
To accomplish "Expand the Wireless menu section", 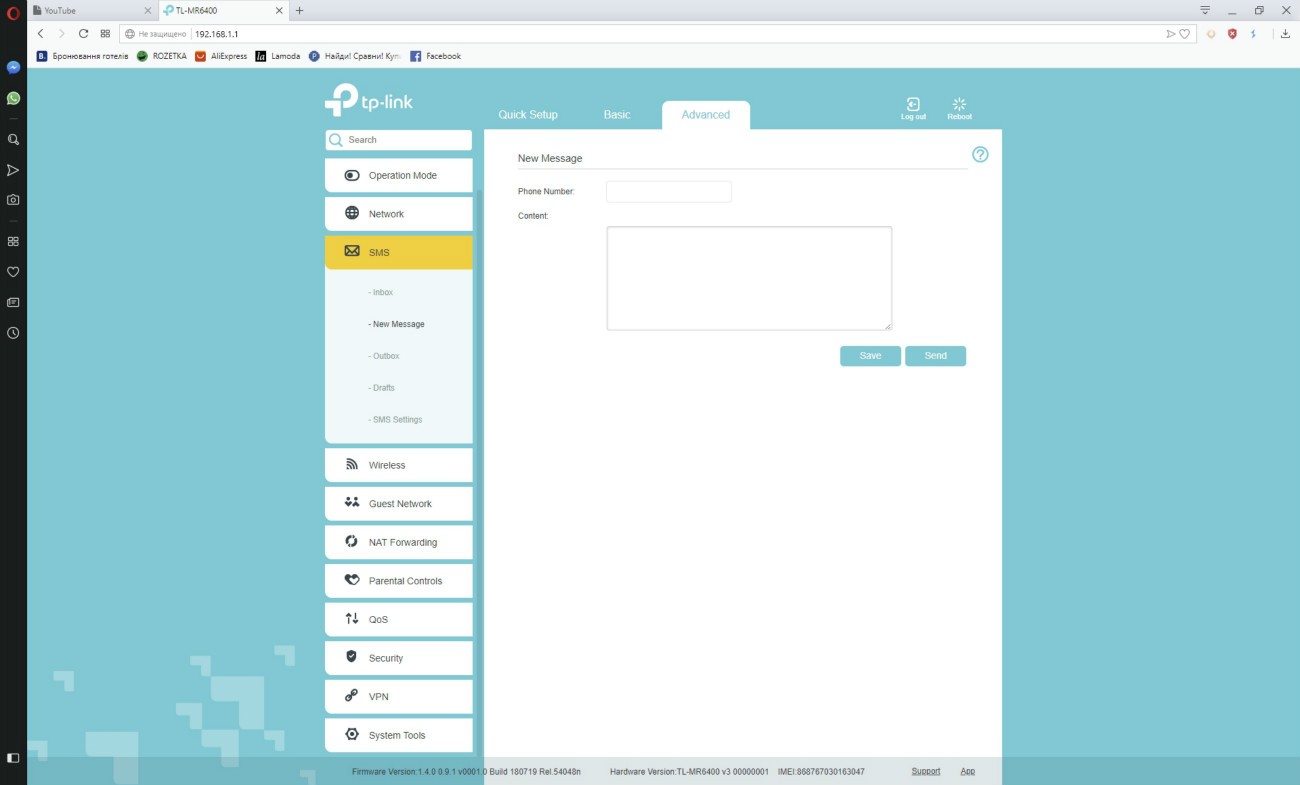I will pos(398,465).
